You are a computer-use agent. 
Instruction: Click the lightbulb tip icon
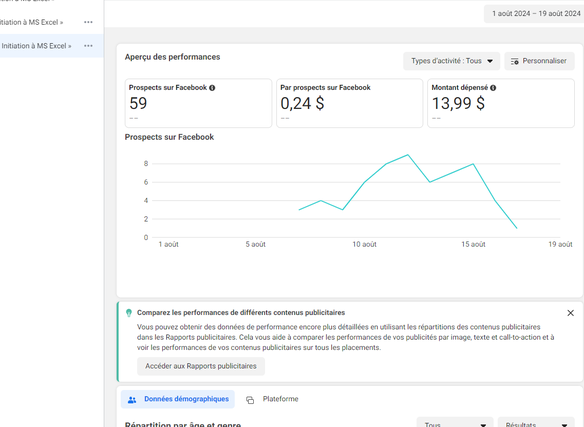coord(129,313)
